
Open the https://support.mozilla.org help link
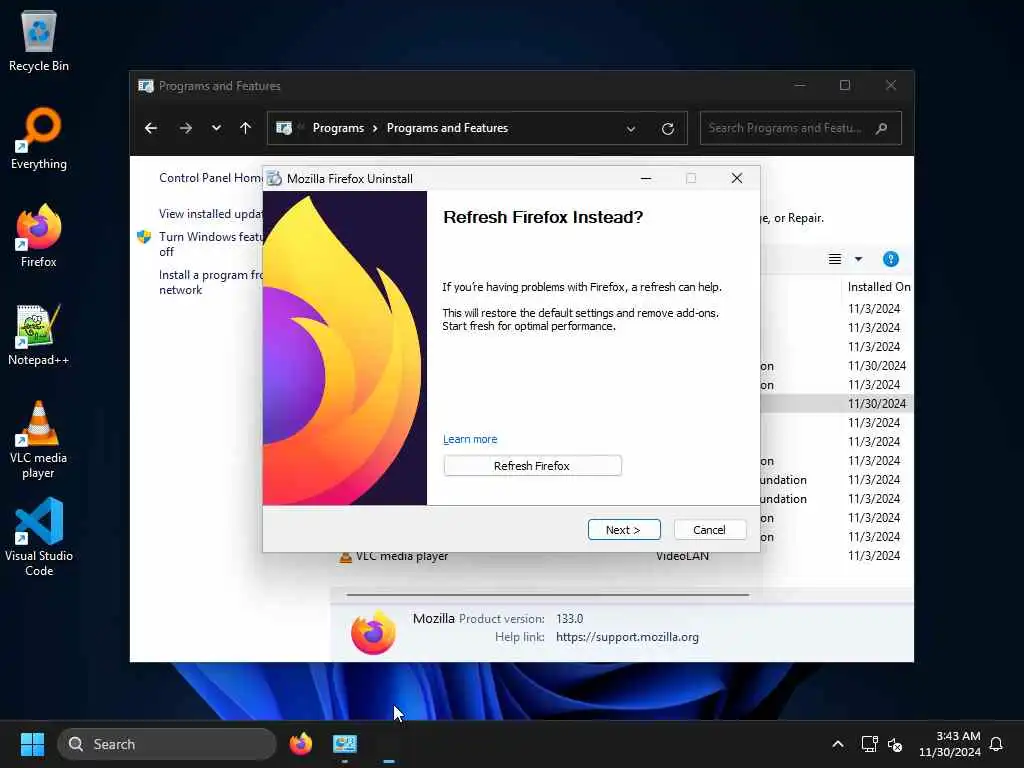point(627,637)
